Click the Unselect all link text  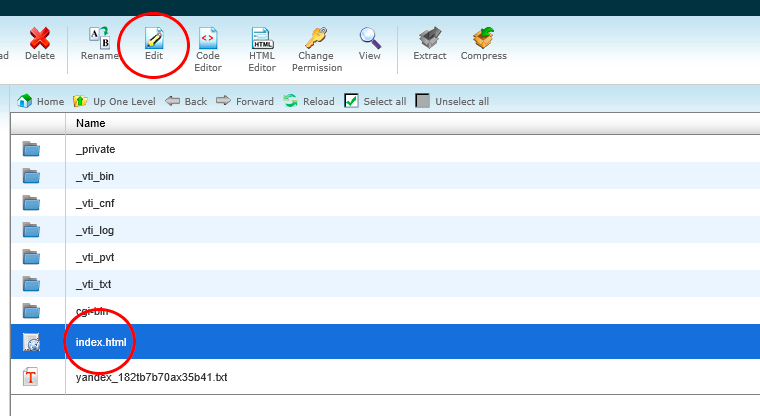[462, 101]
